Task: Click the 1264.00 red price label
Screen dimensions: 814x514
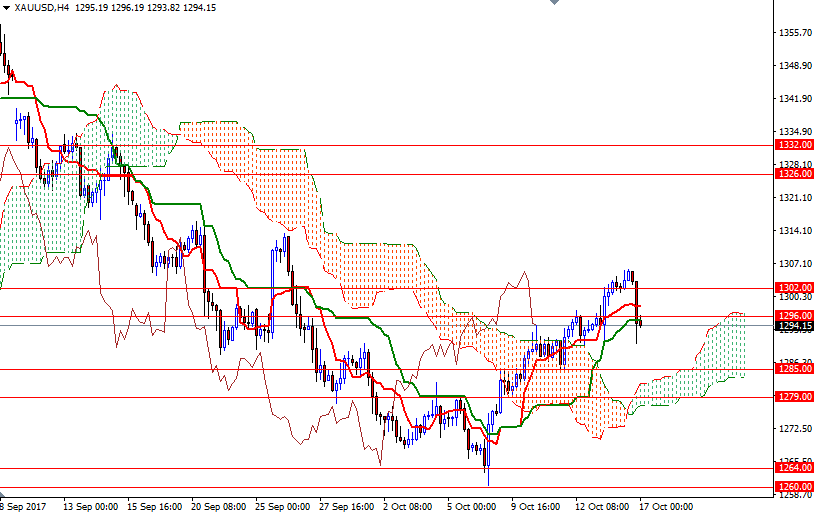Action: coord(793,468)
